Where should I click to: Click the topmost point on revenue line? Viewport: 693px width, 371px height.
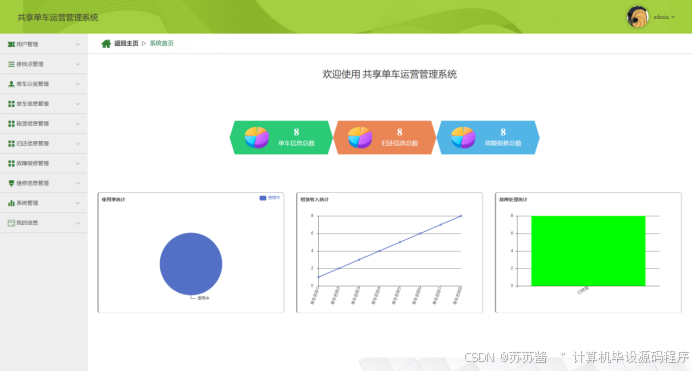click(461, 216)
